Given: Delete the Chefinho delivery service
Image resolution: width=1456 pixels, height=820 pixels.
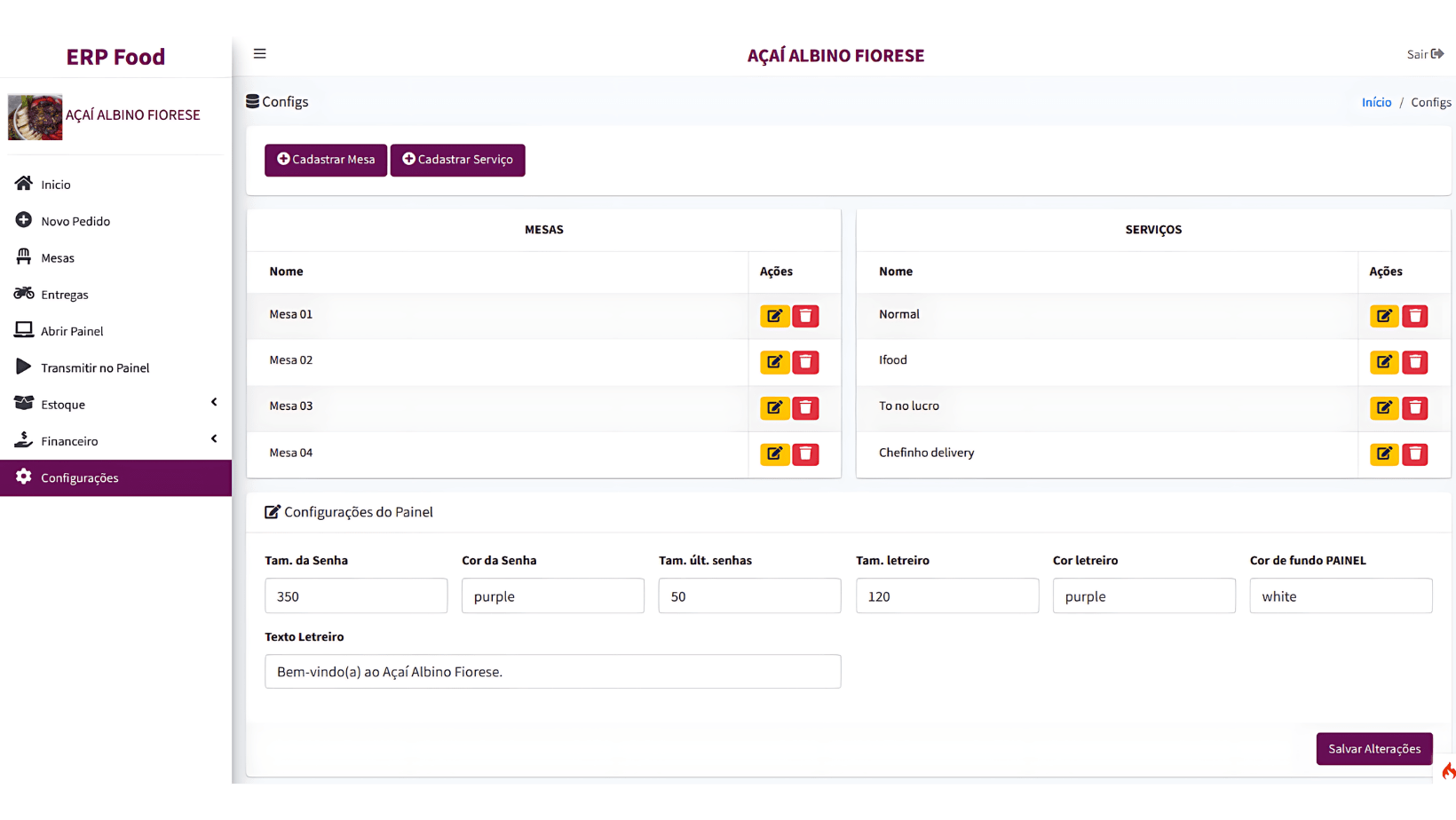Looking at the screenshot, I should pyautogui.click(x=1414, y=454).
